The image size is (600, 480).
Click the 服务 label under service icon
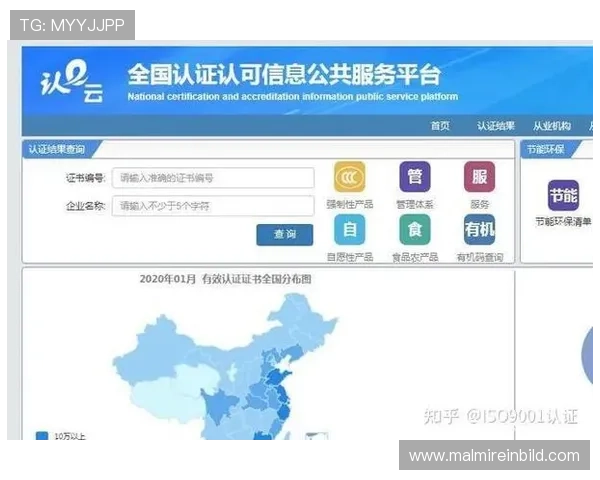(x=479, y=204)
